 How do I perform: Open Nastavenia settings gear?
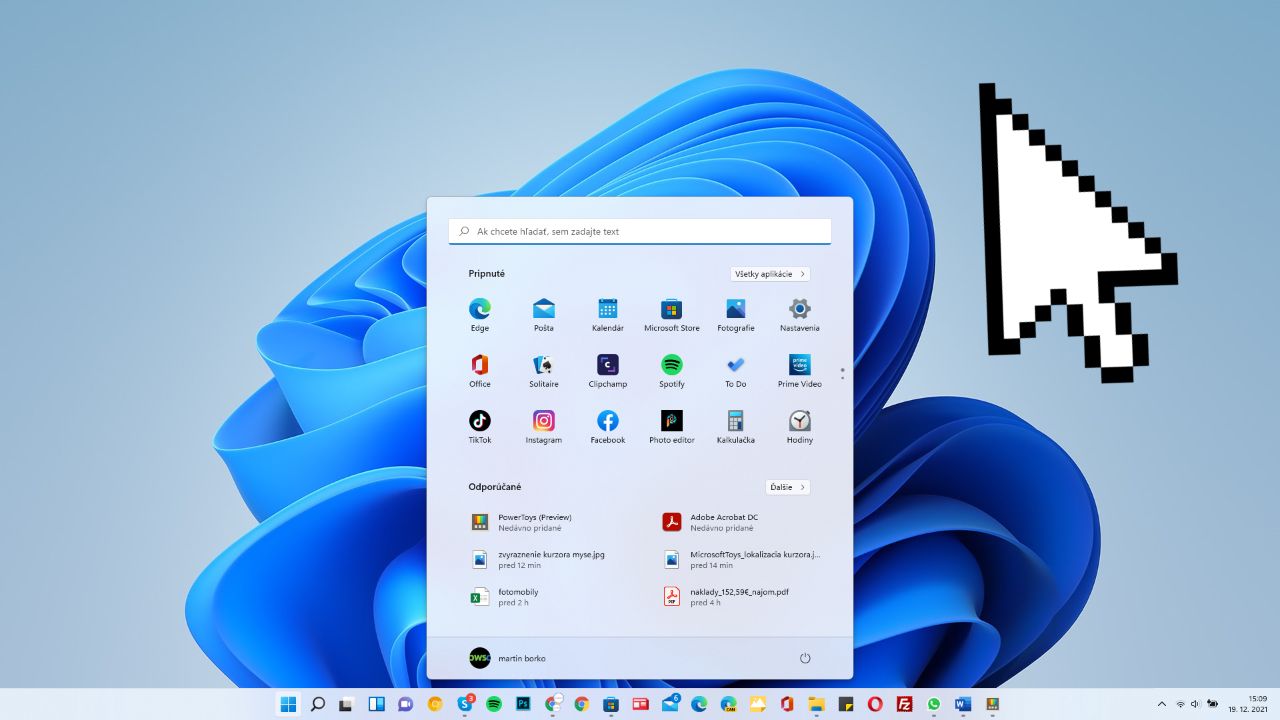tap(800, 314)
